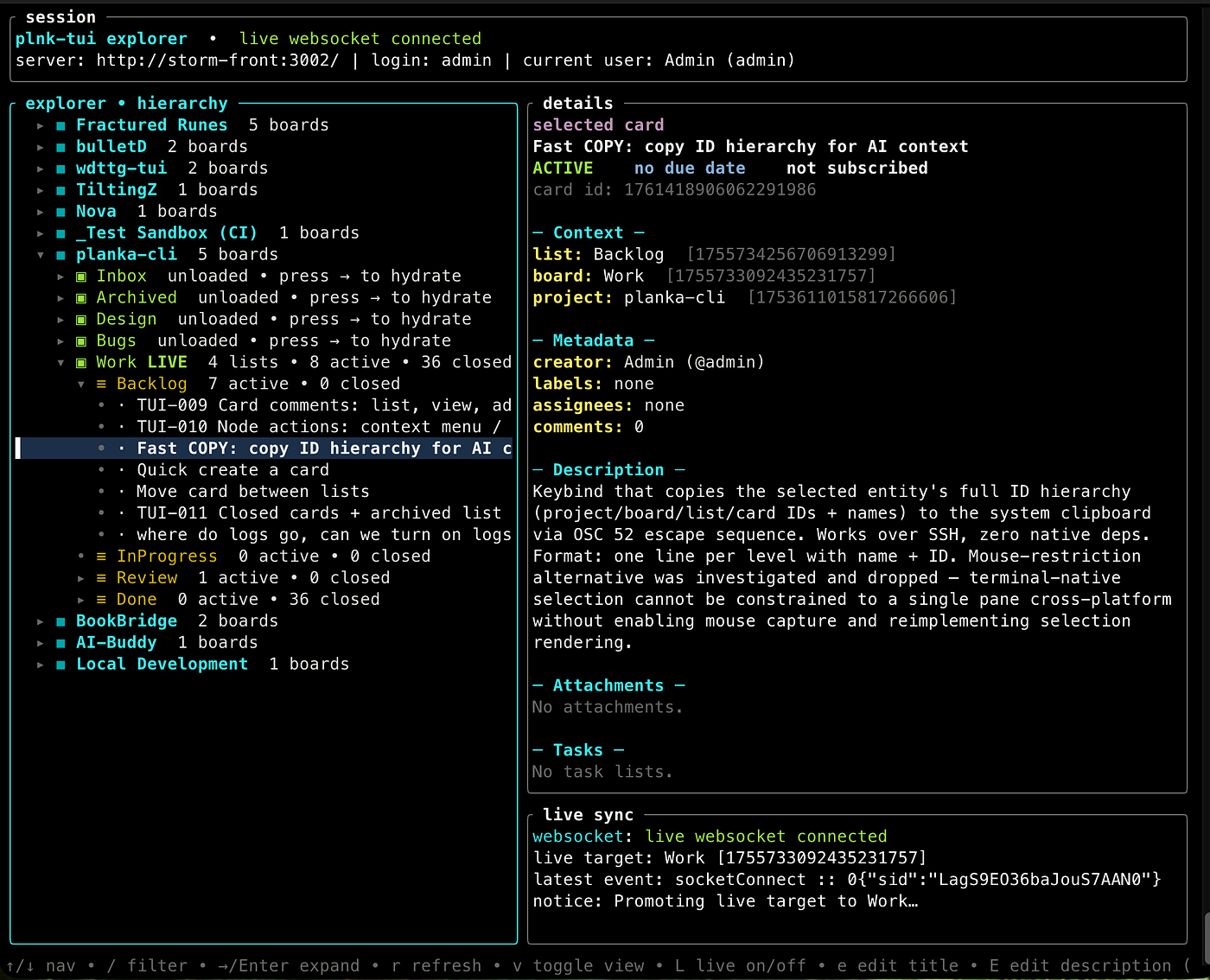Click the card id 1761418906062291986

coord(720,190)
